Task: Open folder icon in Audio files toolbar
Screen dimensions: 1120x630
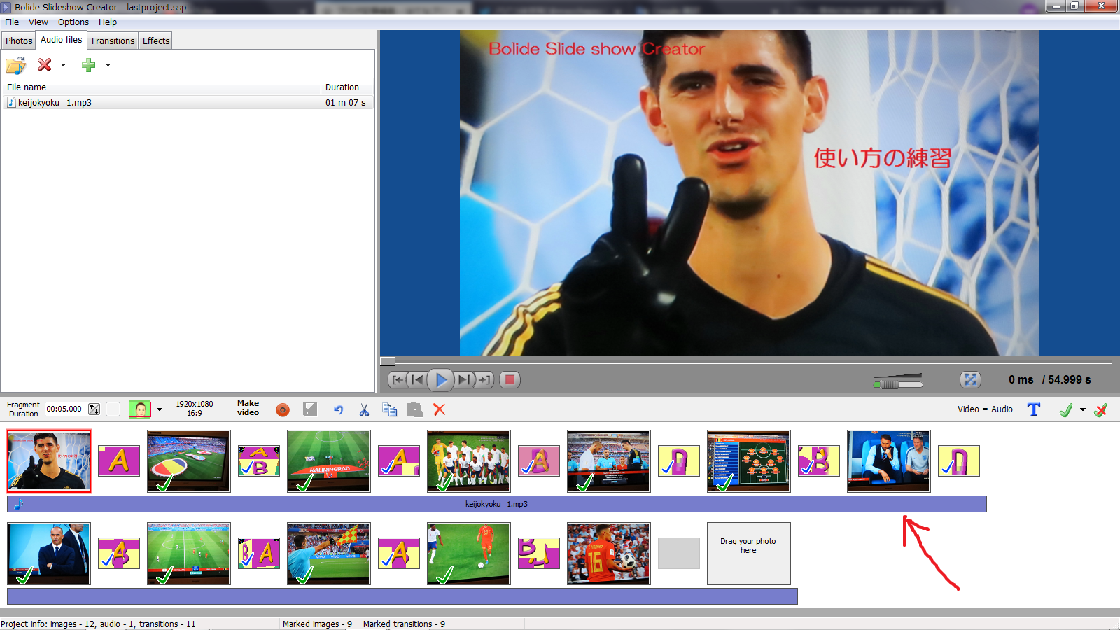Action: click(16, 65)
